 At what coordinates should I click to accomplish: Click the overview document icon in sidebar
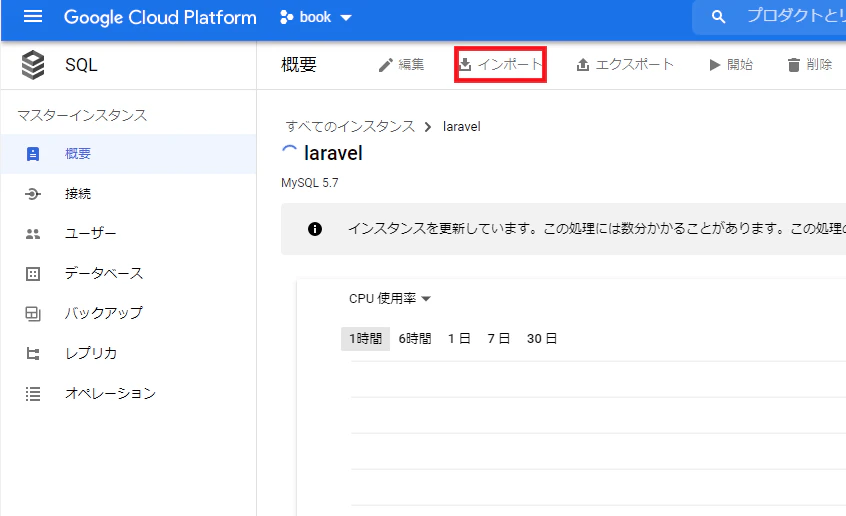[33, 154]
